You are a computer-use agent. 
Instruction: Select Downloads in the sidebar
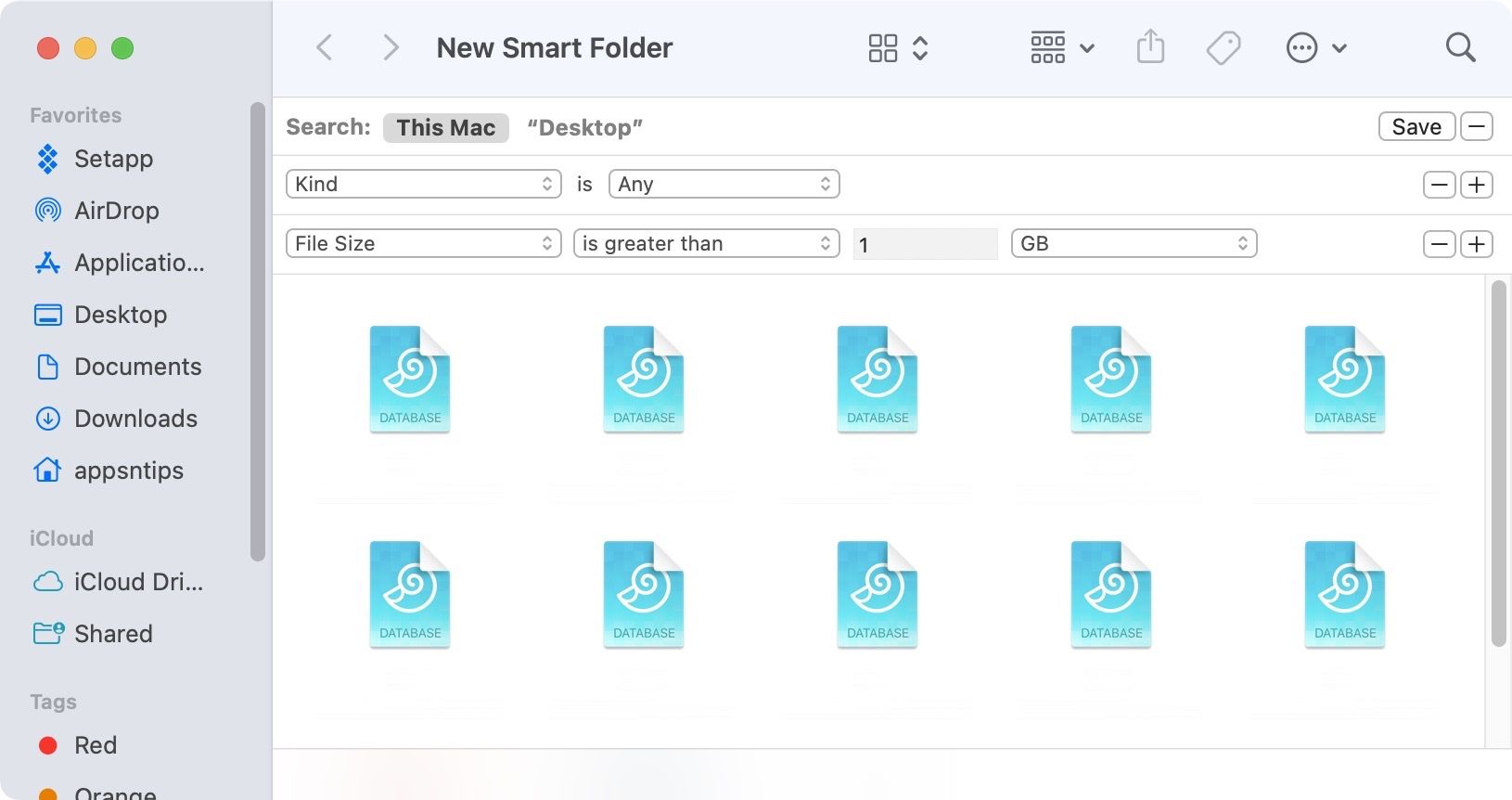(135, 419)
